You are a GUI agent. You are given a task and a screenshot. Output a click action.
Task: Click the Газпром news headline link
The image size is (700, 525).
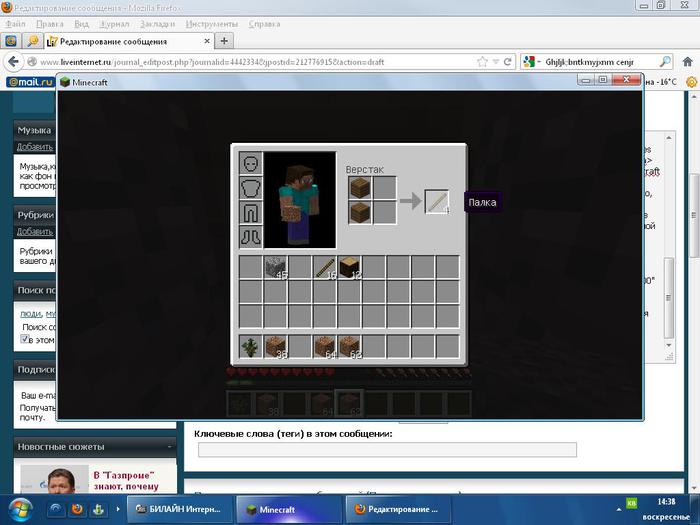pos(126,480)
